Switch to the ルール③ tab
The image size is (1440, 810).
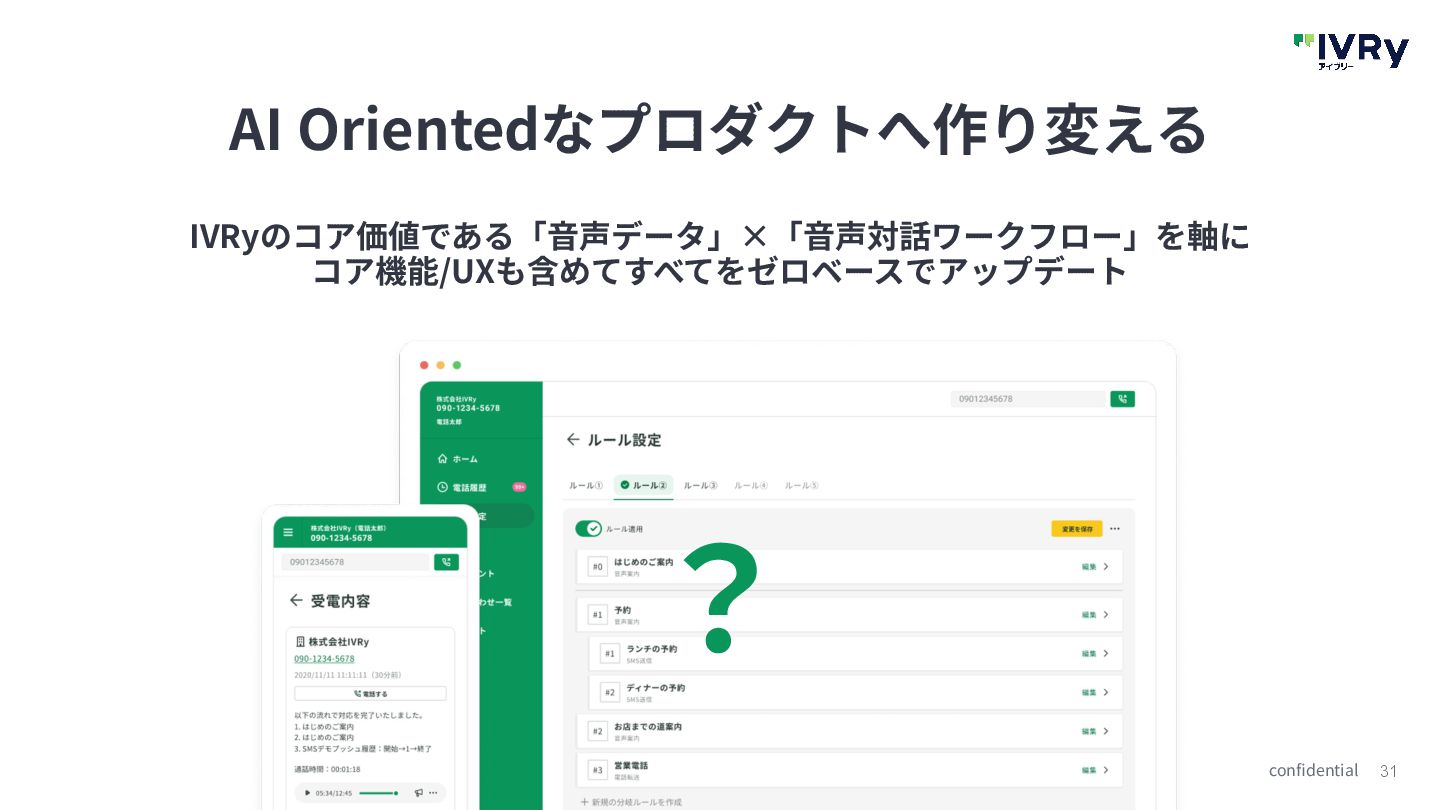tap(701, 485)
